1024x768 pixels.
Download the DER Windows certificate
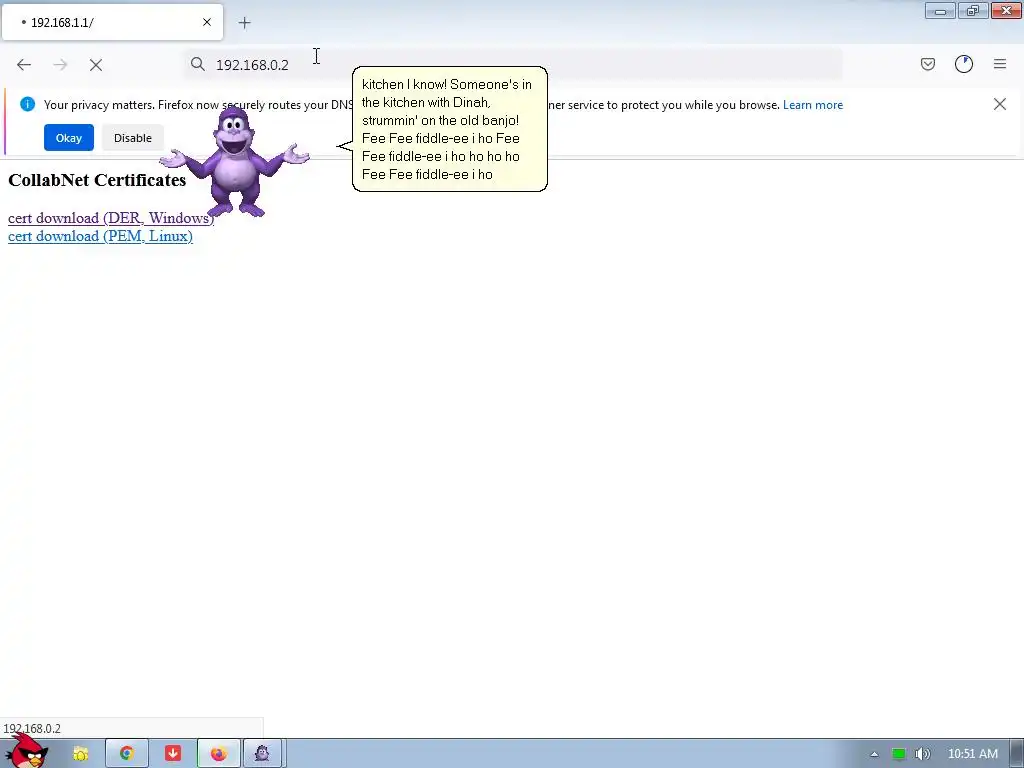111,218
